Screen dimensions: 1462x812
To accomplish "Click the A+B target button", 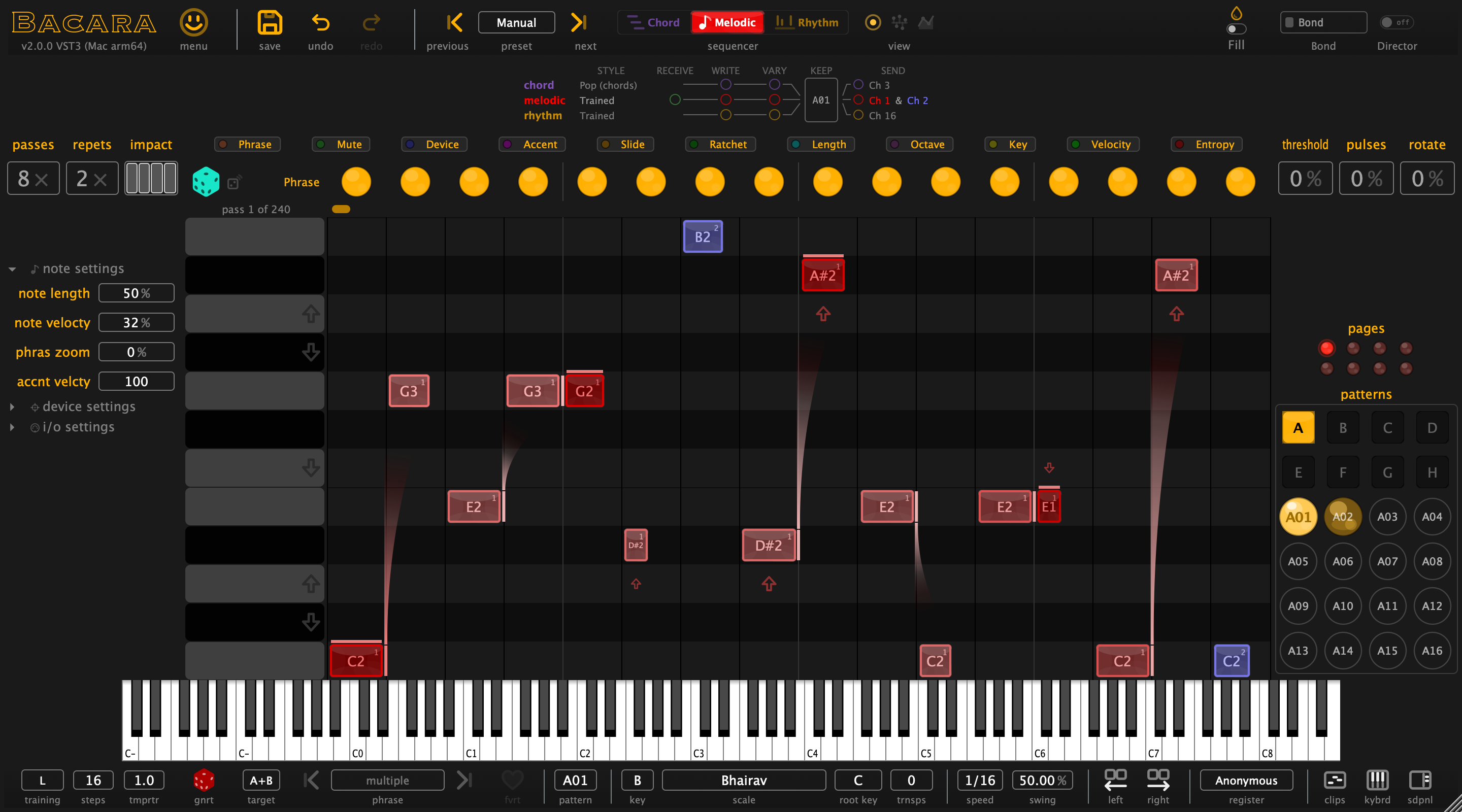I will (x=261, y=780).
